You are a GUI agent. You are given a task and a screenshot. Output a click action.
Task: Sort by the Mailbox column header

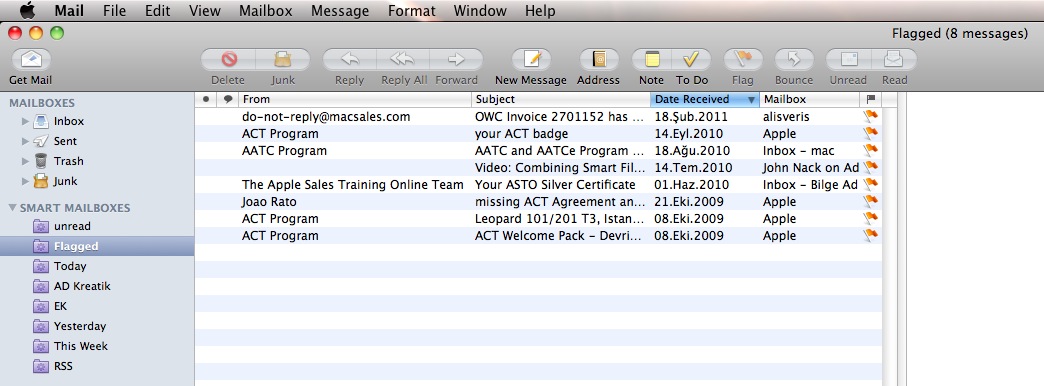point(809,99)
